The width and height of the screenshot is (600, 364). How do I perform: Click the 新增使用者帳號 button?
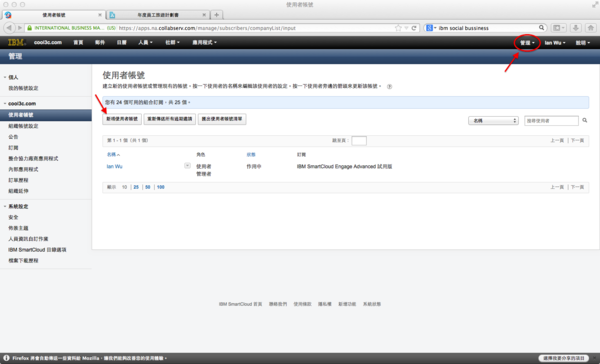(x=122, y=119)
